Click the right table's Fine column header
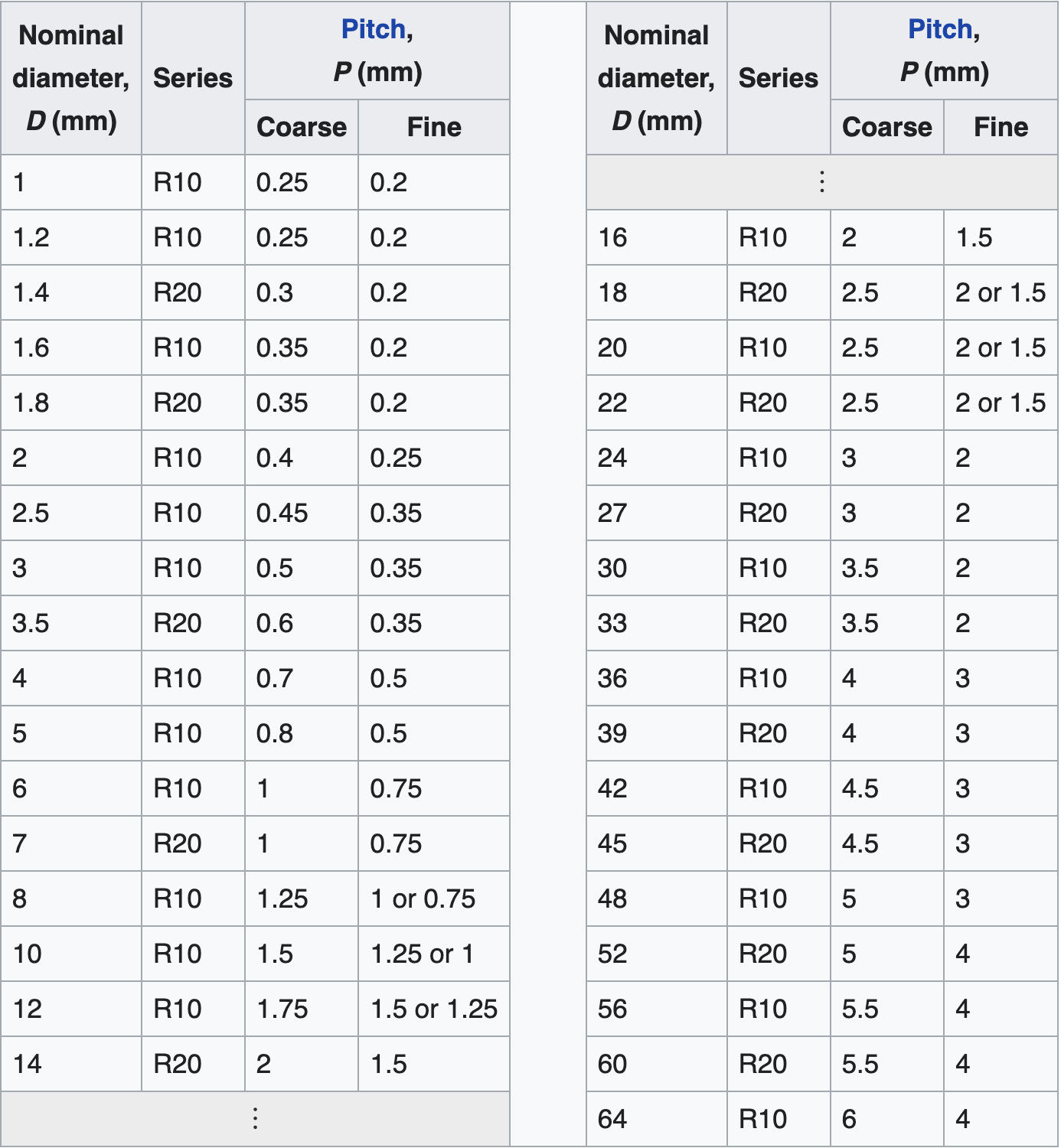Screen dimensions: 1061x1148 [1001, 127]
